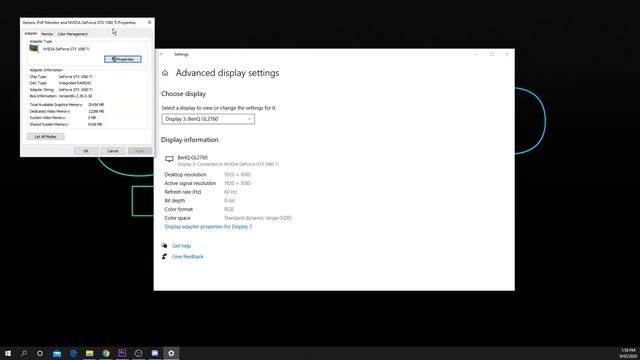Select the Adapter tab
The height and width of the screenshot is (360, 640).
[31, 33]
